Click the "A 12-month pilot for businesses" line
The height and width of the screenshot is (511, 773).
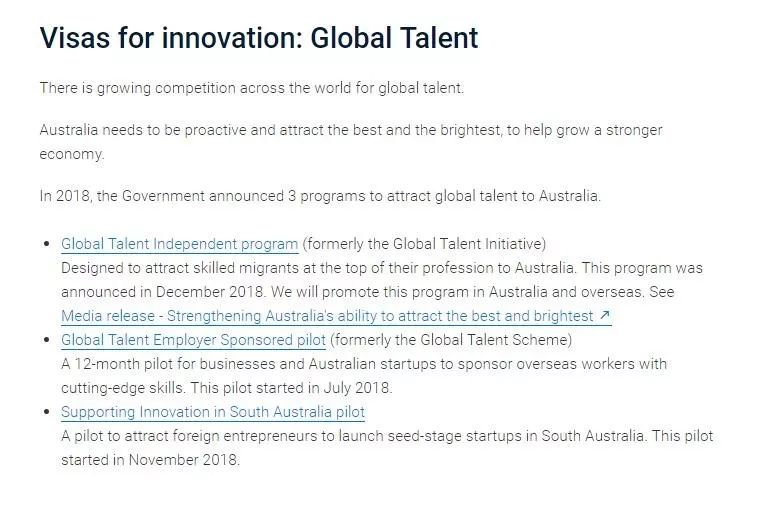tap(364, 364)
